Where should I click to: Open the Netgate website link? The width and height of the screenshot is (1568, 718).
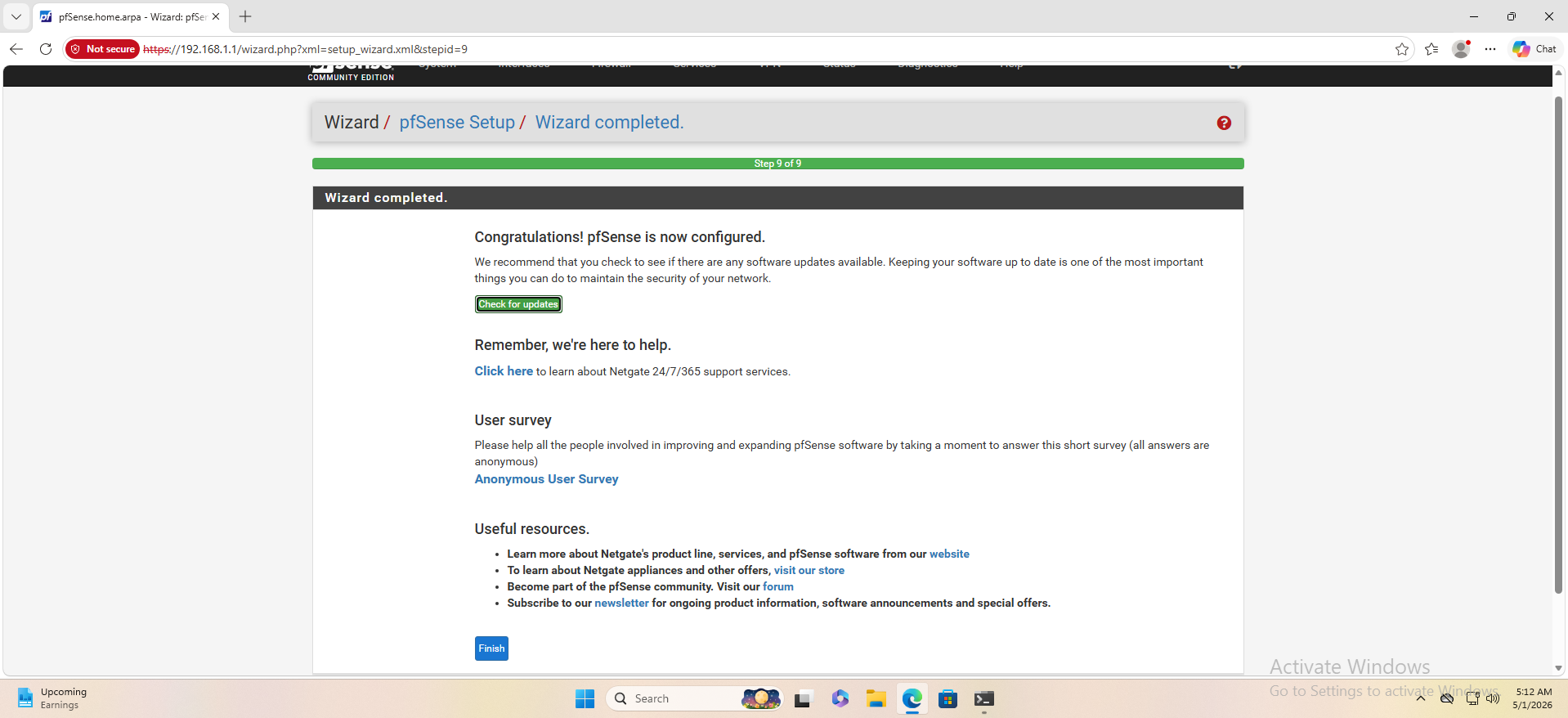coord(949,554)
